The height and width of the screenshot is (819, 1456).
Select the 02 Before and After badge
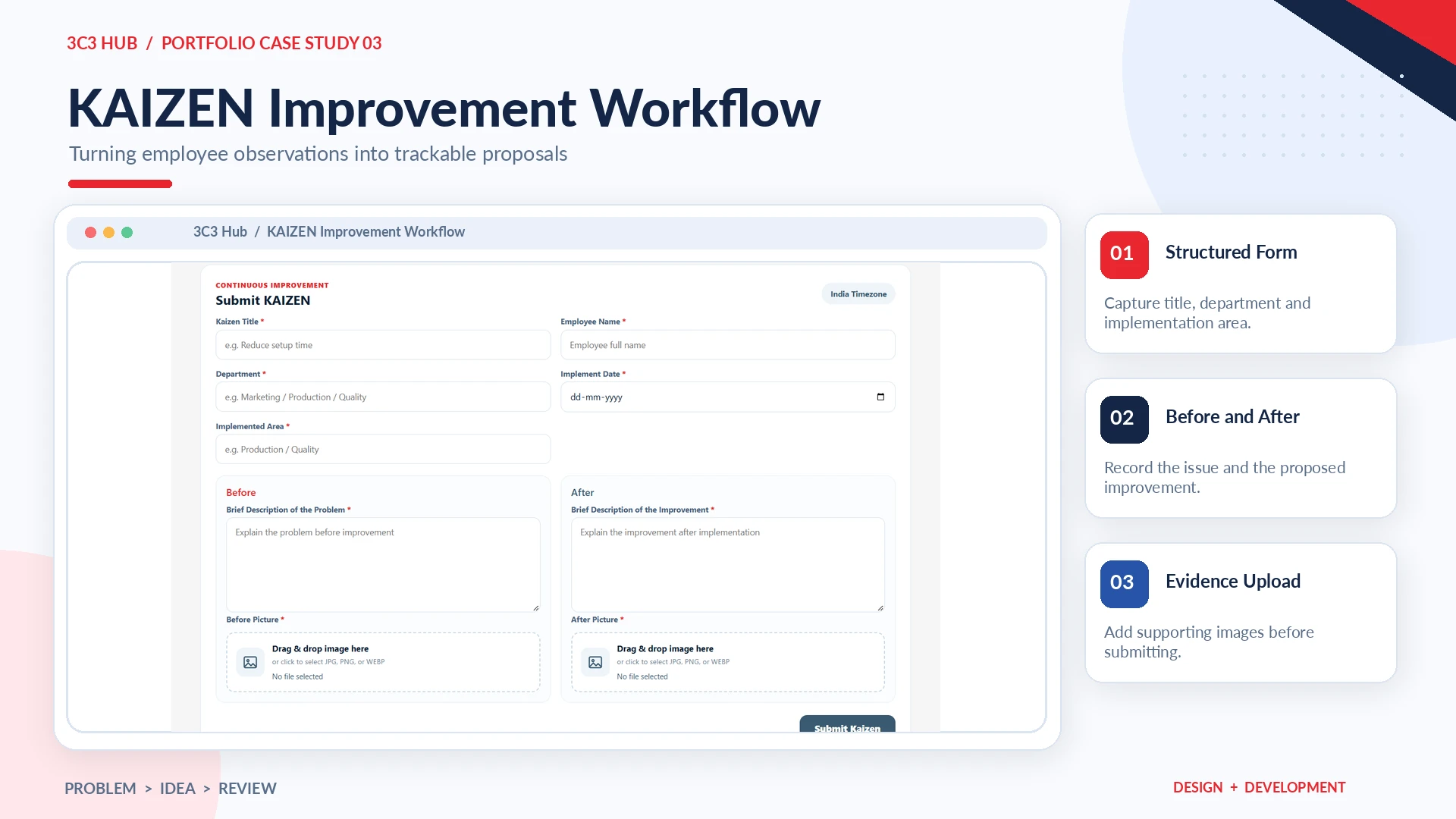pyautogui.click(x=1124, y=419)
